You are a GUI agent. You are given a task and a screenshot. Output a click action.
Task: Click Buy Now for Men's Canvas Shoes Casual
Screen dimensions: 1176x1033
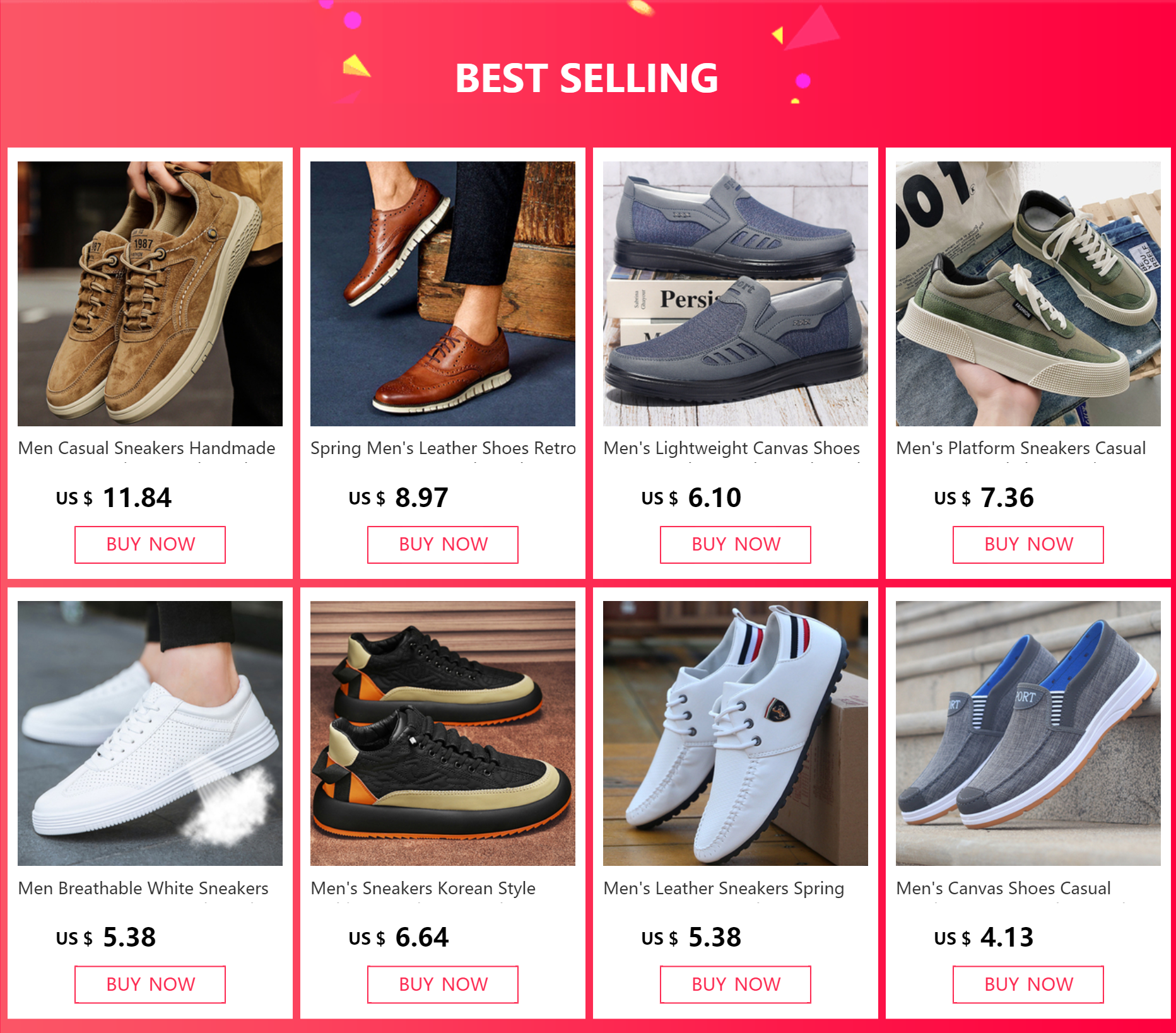pyautogui.click(x=1028, y=984)
